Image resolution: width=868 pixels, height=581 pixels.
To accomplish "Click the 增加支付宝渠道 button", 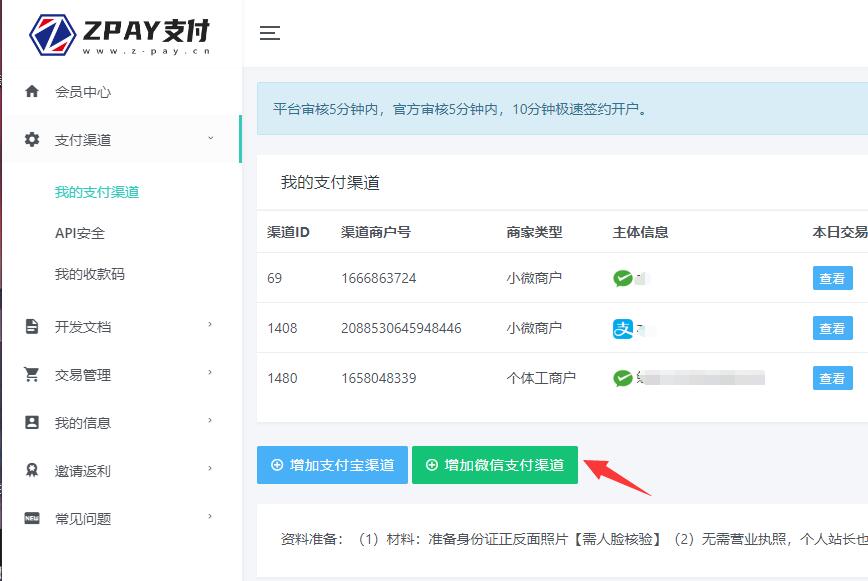I will 332,465.
